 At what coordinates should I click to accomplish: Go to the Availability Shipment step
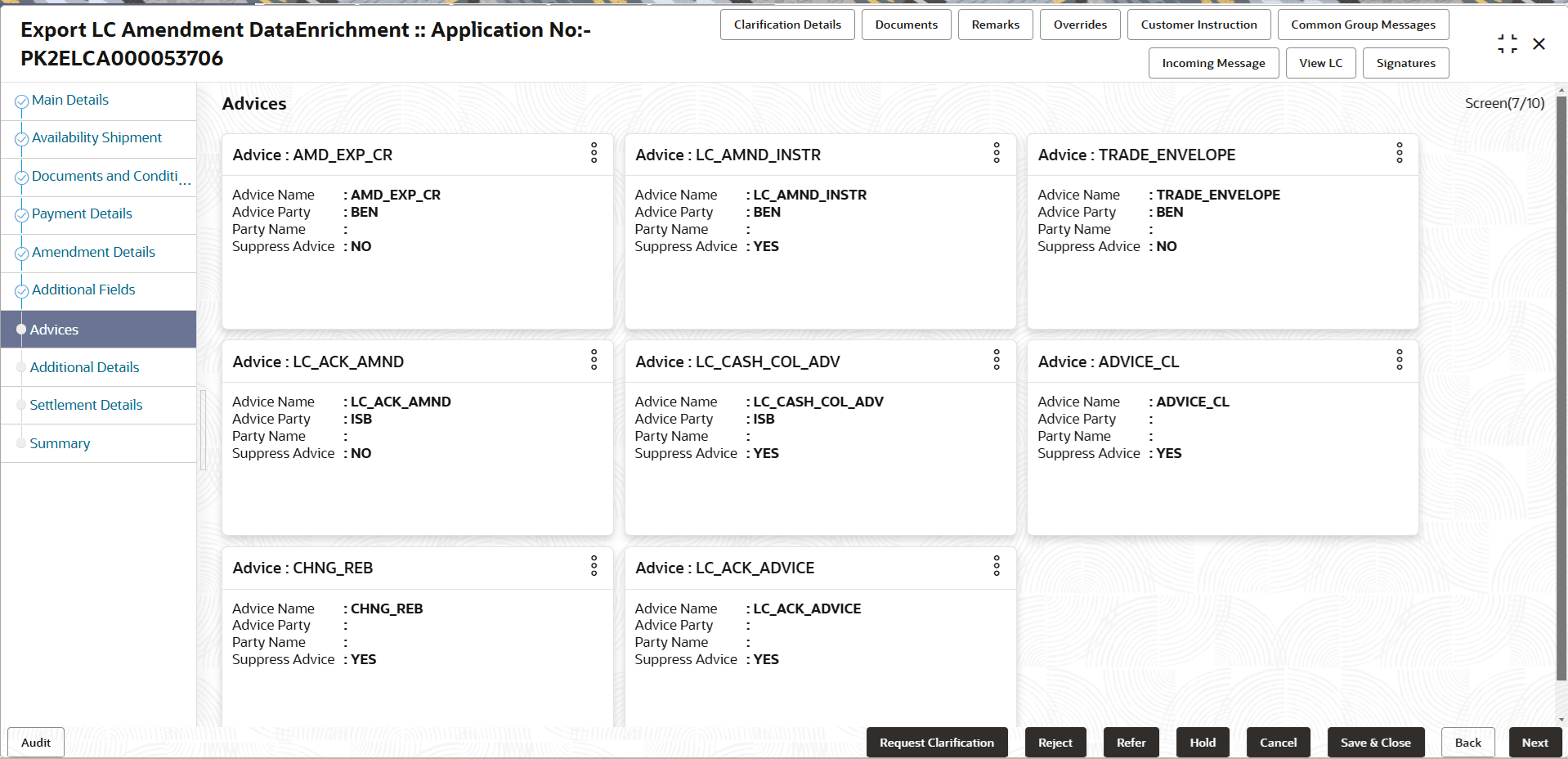(x=96, y=137)
